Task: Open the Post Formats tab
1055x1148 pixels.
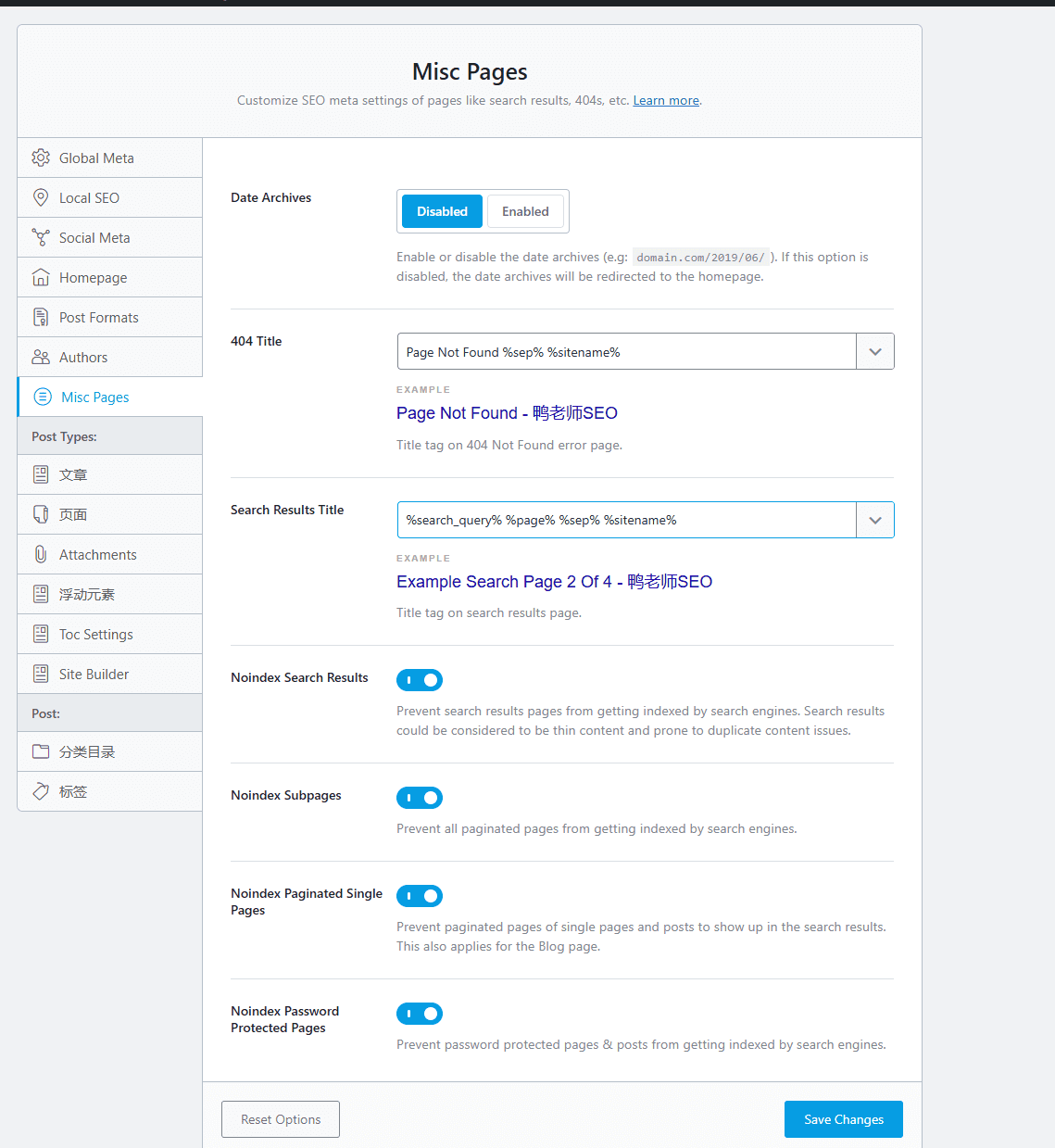Action: [x=110, y=317]
